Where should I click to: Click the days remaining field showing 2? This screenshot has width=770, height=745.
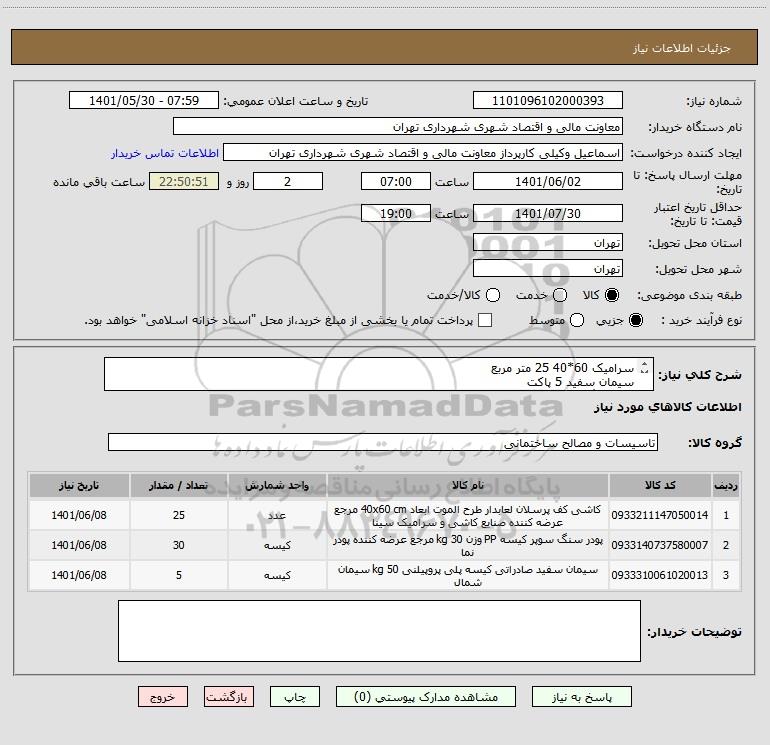pyautogui.click(x=287, y=181)
